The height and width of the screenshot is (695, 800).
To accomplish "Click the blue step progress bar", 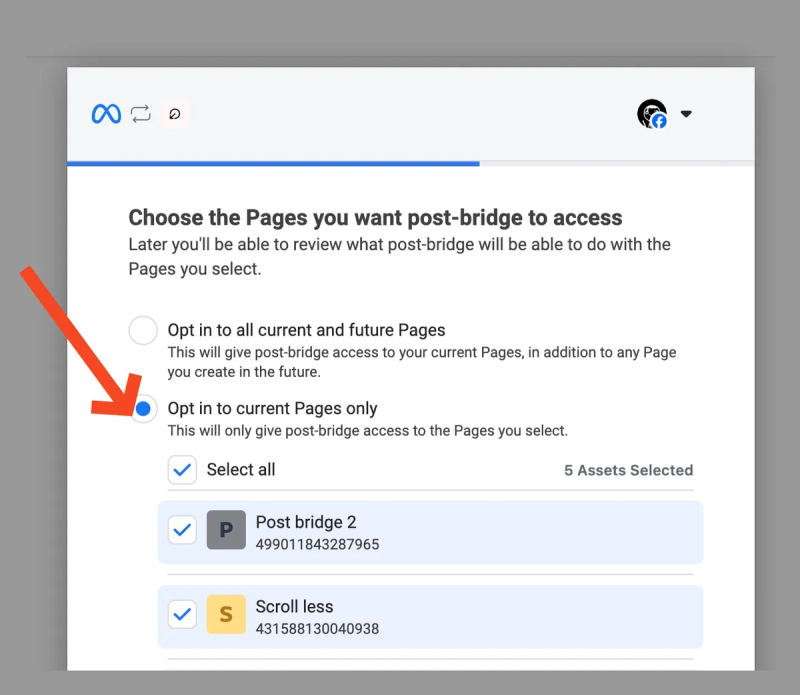I will [273, 164].
